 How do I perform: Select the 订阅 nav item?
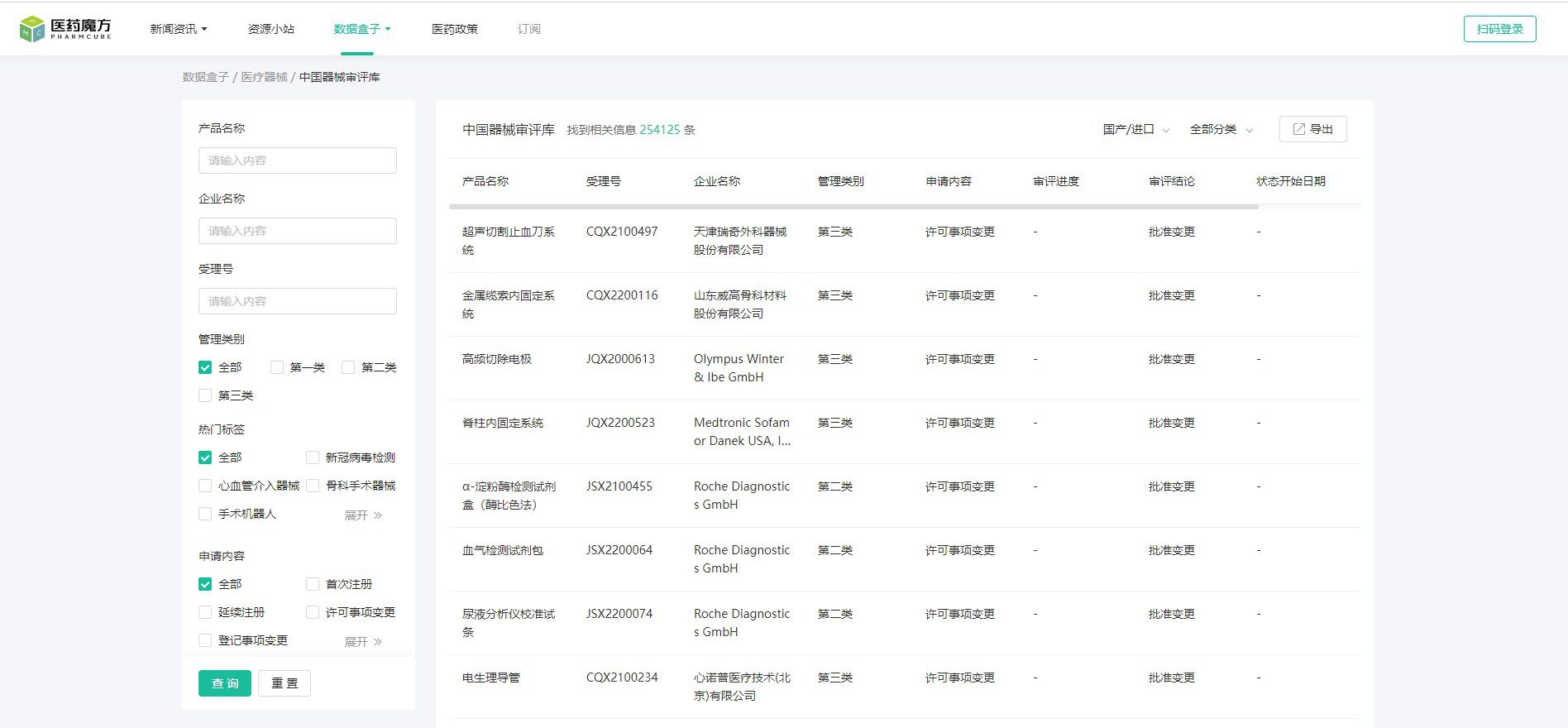[x=529, y=29]
